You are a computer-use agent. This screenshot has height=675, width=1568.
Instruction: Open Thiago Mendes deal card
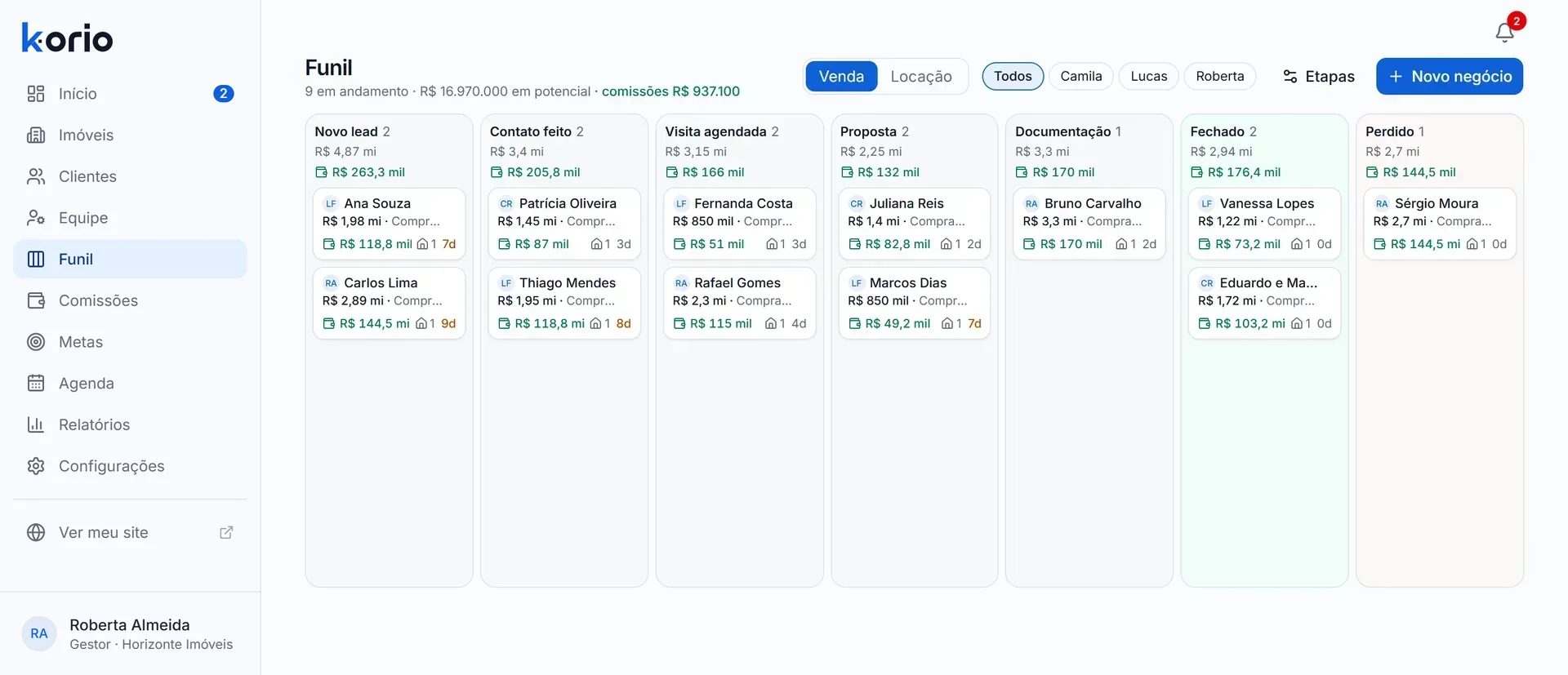pyautogui.click(x=564, y=303)
